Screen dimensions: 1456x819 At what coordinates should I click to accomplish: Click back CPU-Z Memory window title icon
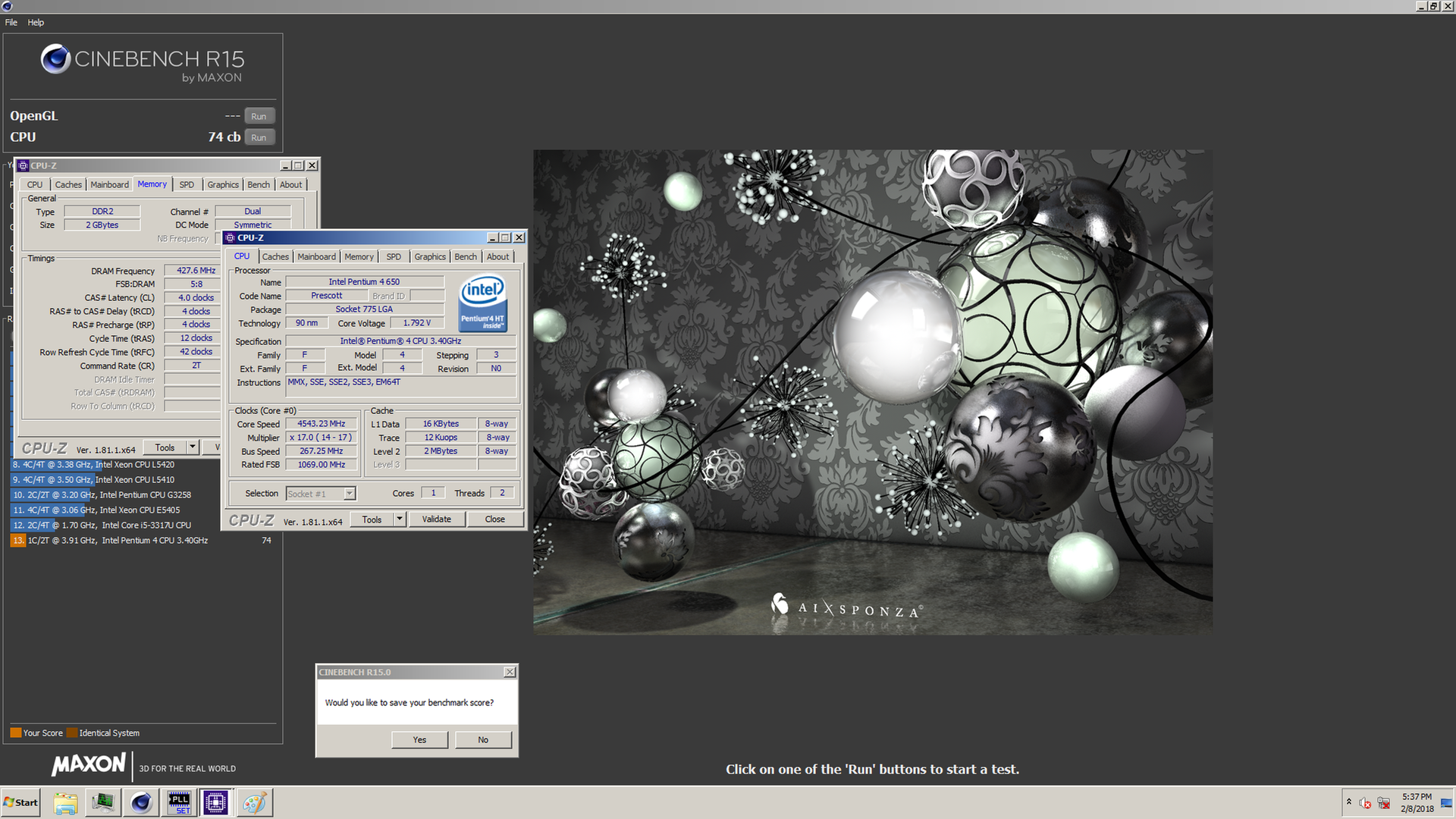coord(24,165)
